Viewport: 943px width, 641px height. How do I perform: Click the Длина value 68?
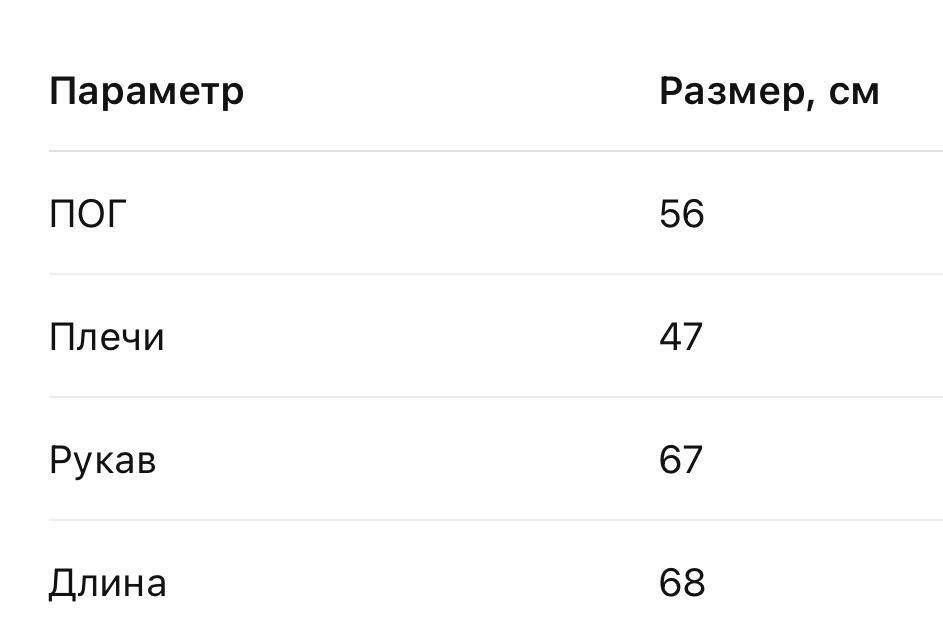pos(681,583)
